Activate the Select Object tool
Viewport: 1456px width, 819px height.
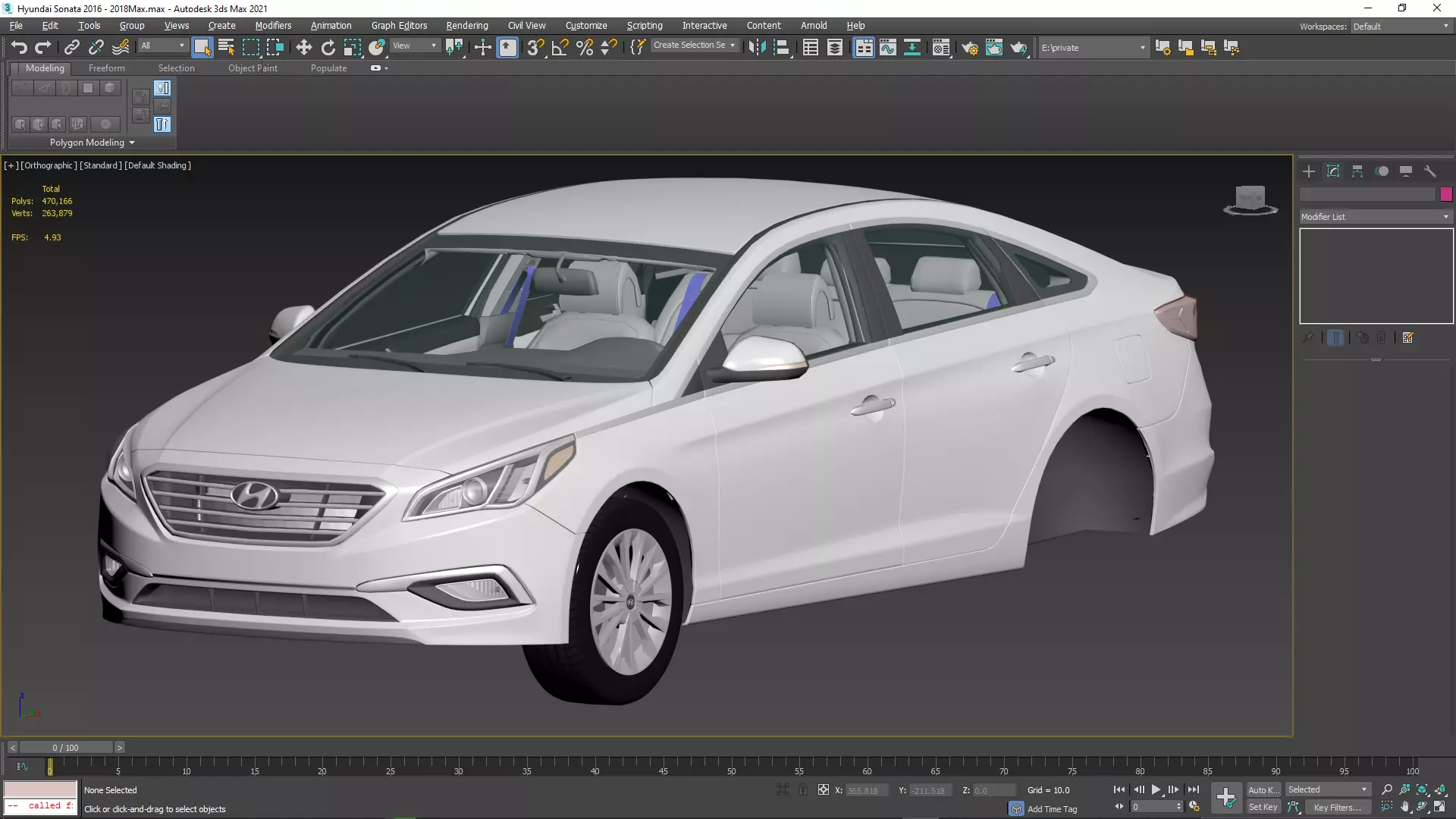(202, 47)
